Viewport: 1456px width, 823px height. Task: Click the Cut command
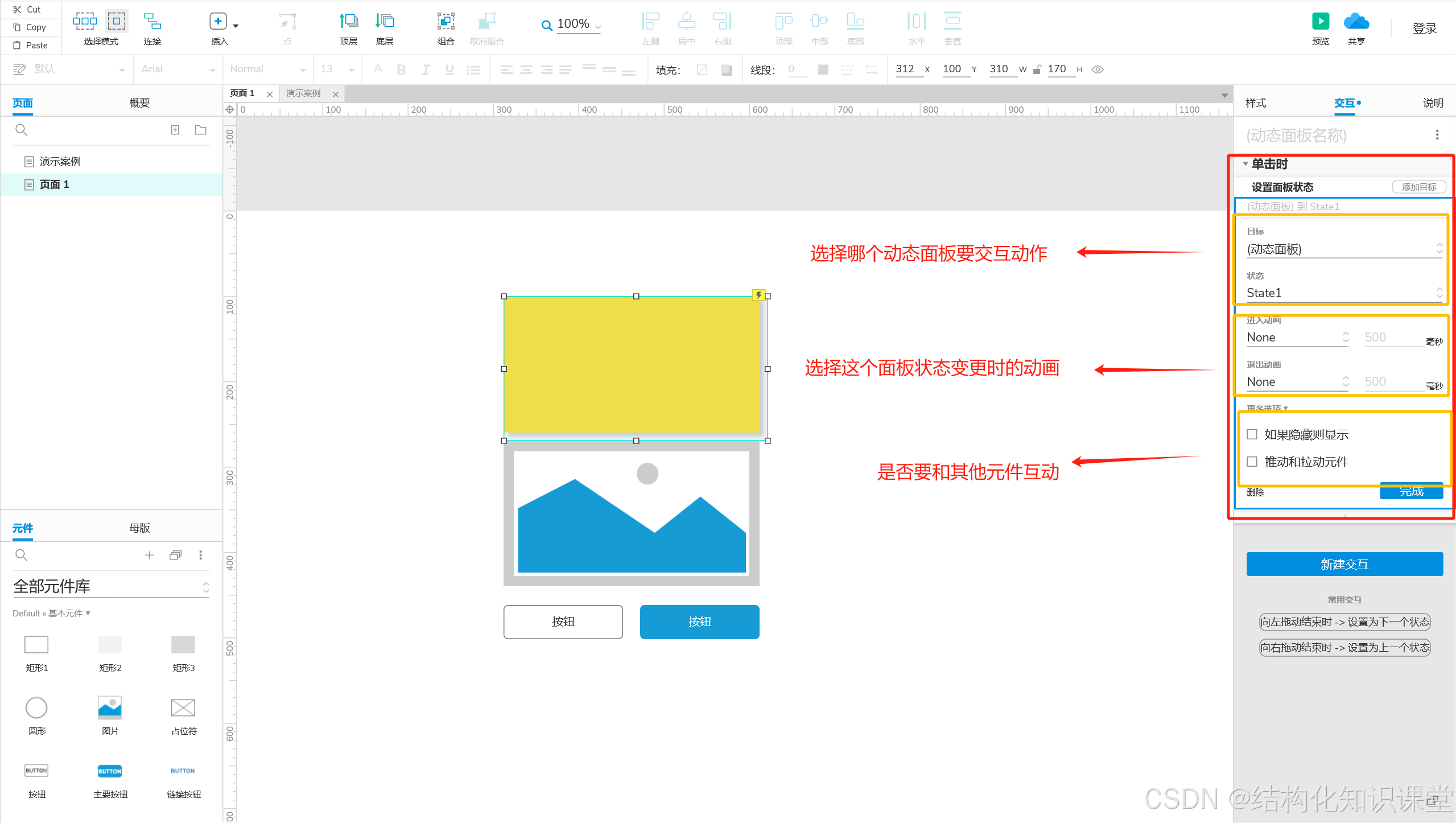pyautogui.click(x=27, y=9)
